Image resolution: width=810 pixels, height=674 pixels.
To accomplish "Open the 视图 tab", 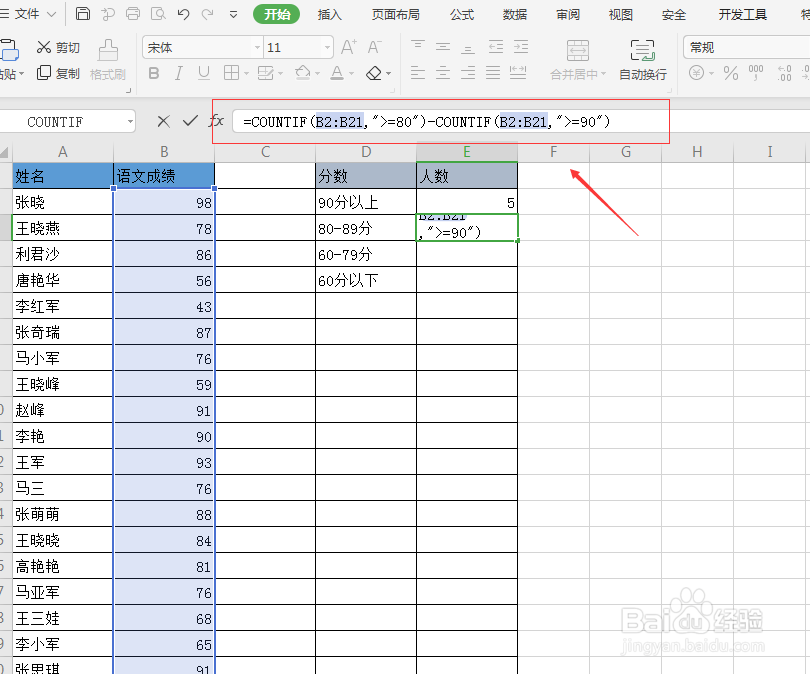I will 620,14.
